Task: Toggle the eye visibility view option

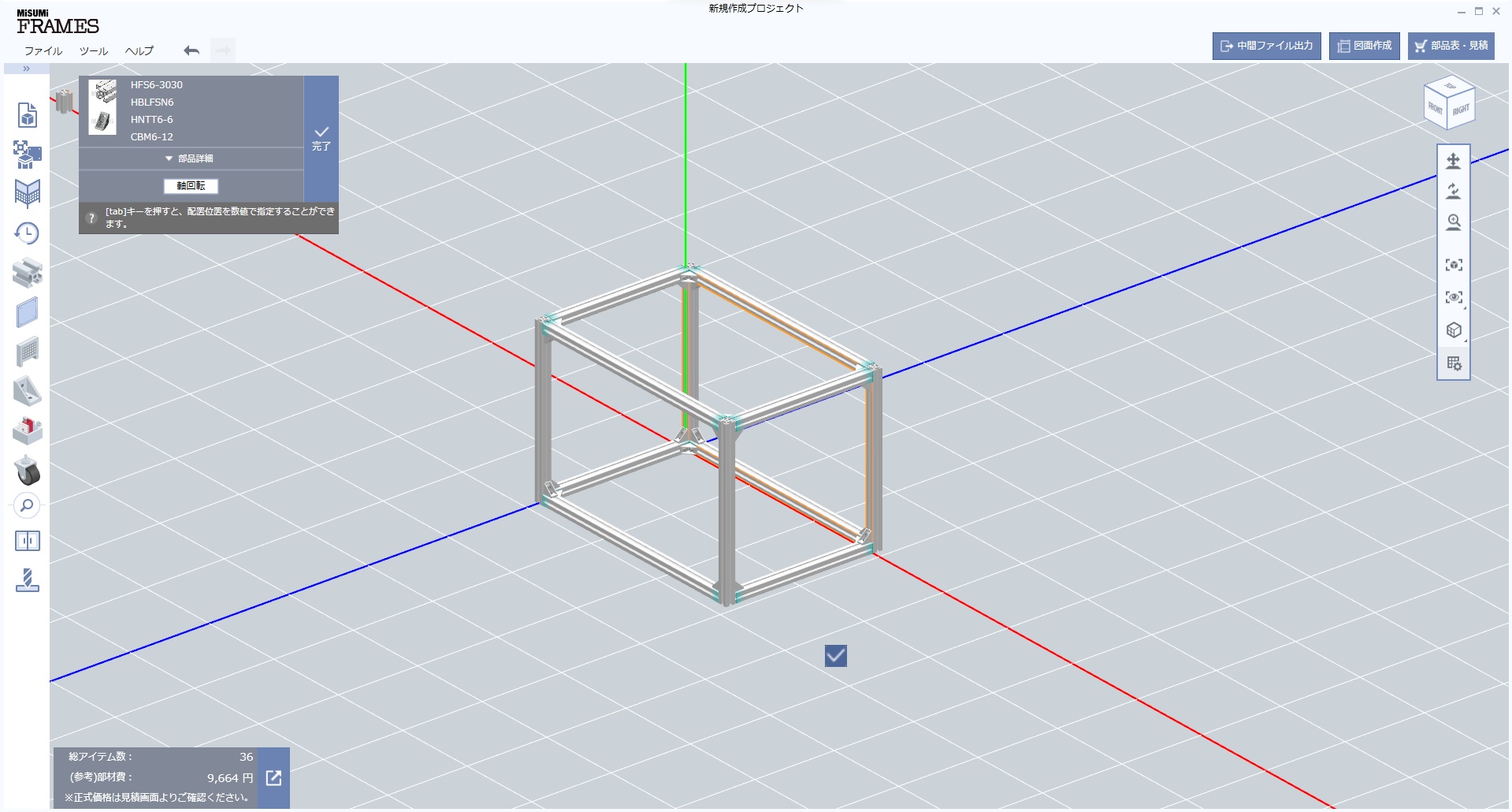Action: (1454, 297)
